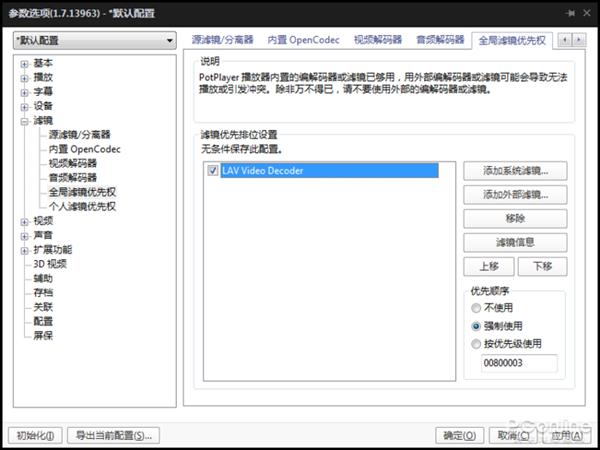Click 添加外部滤镜... button
This screenshot has width=600, height=450.
[x=515, y=195]
